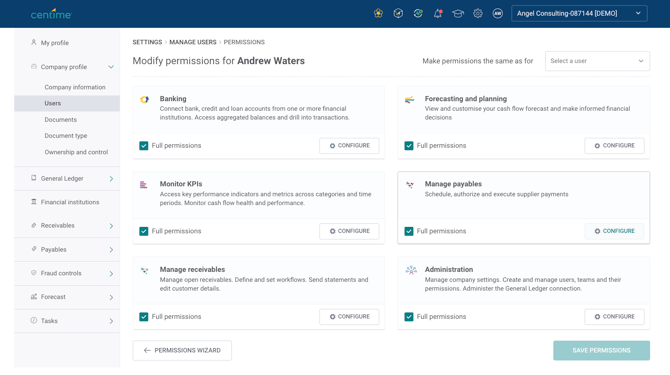Click the Manage payables card title
Image resolution: width=670 pixels, height=375 pixels.
coord(453,184)
